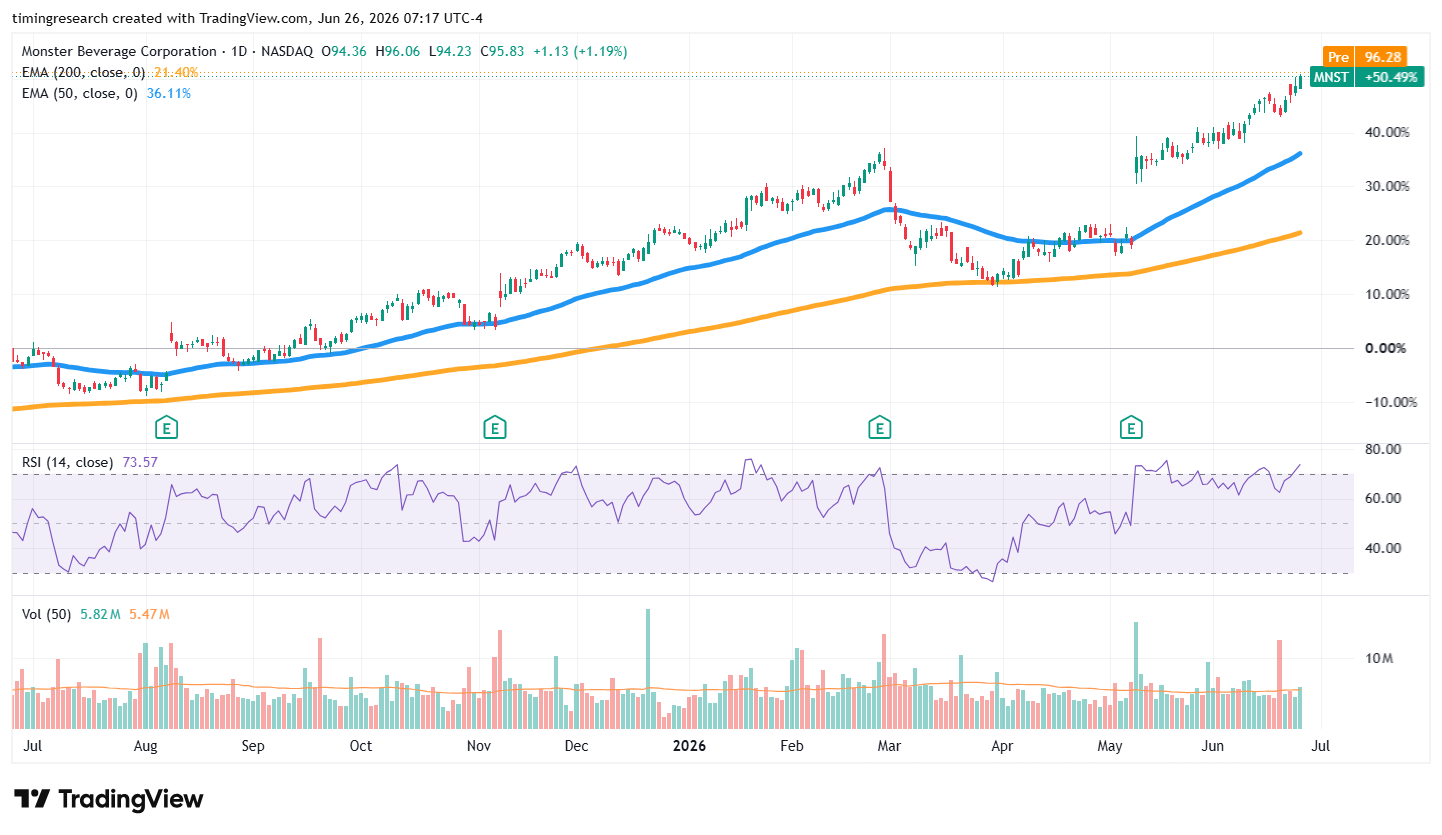Image resolution: width=1442 pixels, height=835 pixels.
Task: Click the Apr label on the time axis
Action: [x=1001, y=746]
